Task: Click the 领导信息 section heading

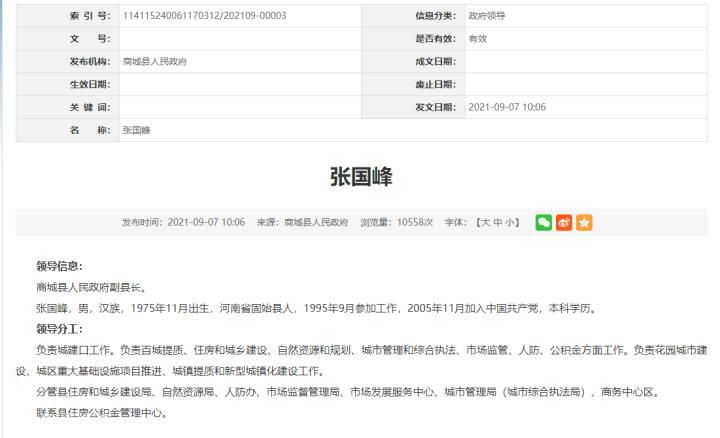Action: (x=60, y=266)
